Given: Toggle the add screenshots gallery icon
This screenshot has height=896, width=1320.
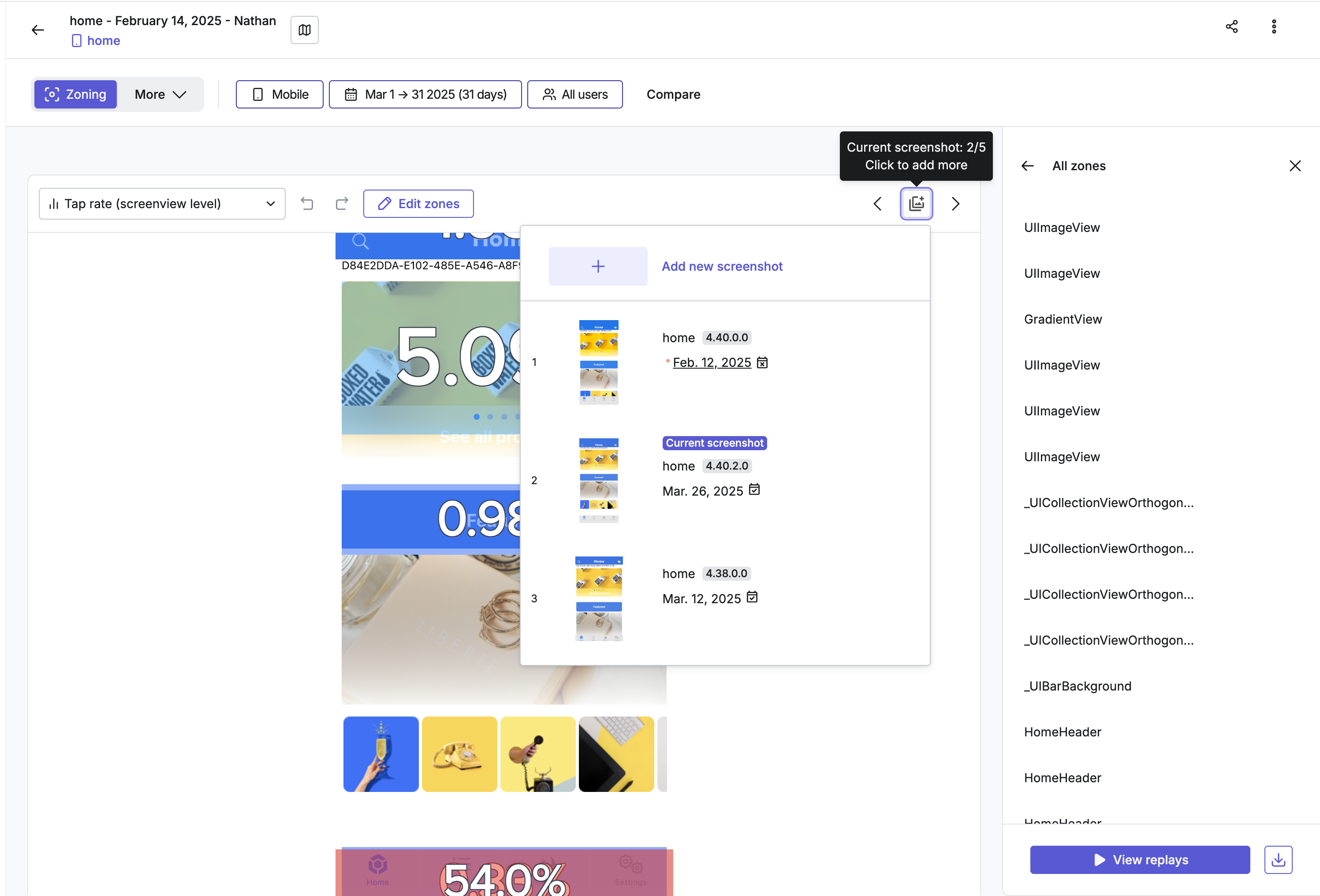Looking at the screenshot, I should pos(916,203).
